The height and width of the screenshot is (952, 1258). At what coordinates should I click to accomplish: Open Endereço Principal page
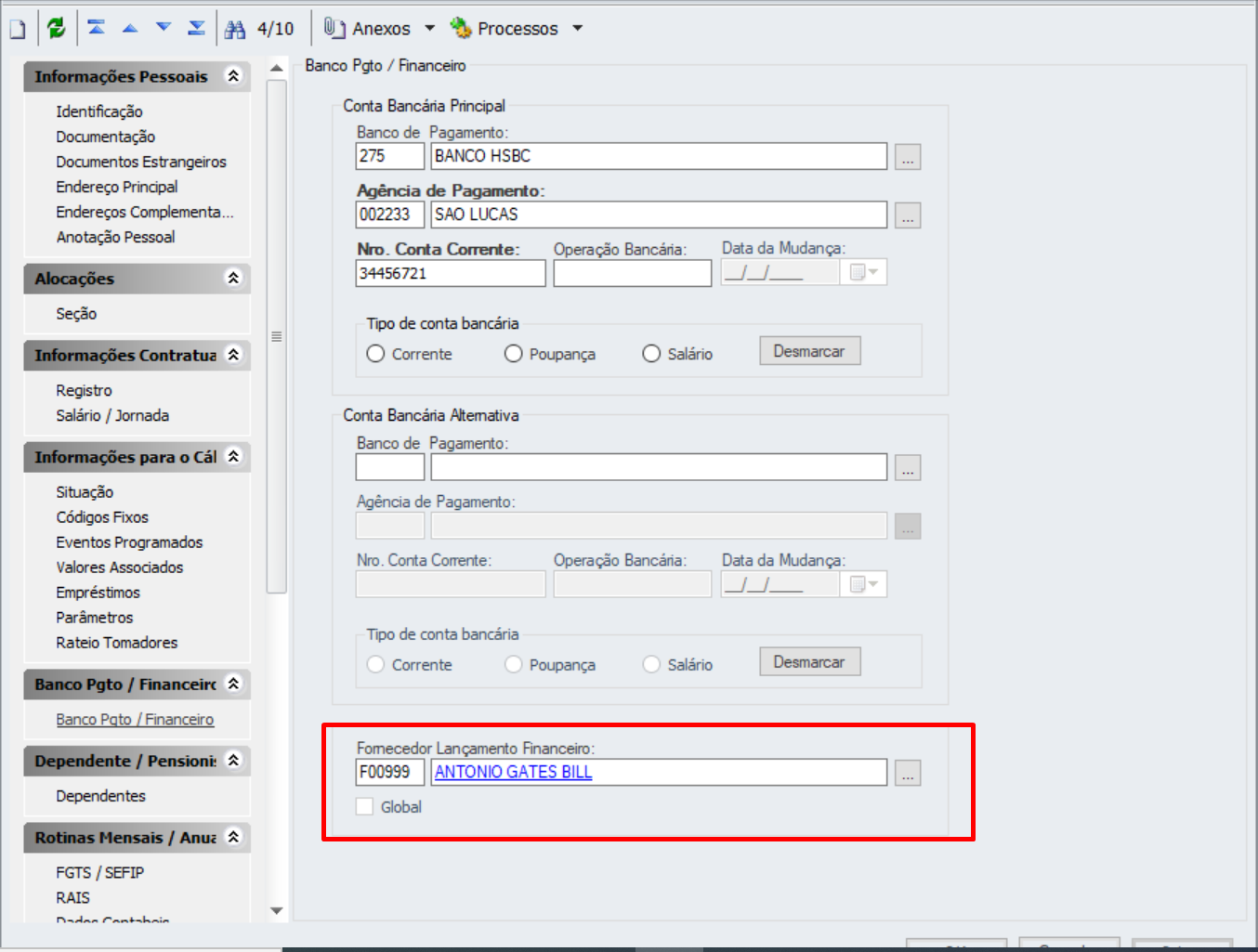tap(117, 187)
